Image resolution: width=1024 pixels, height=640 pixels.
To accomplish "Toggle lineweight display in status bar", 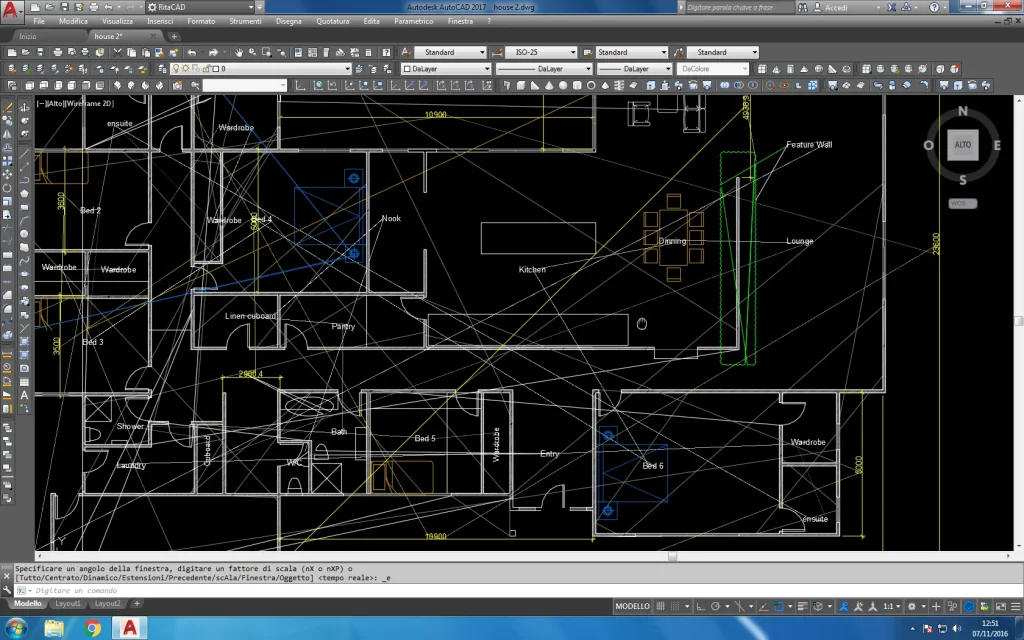I will (803, 606).
